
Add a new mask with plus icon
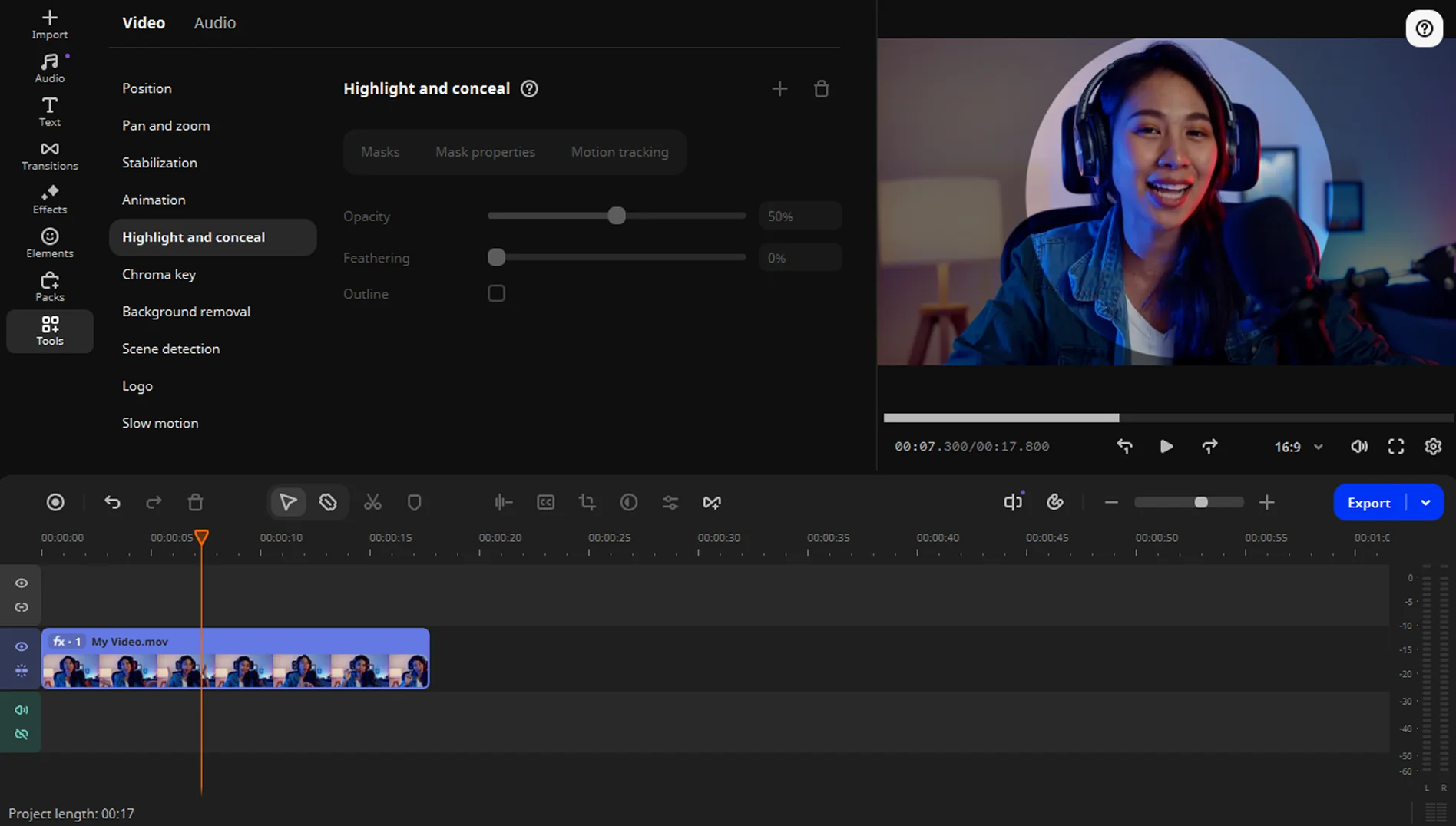779,89
